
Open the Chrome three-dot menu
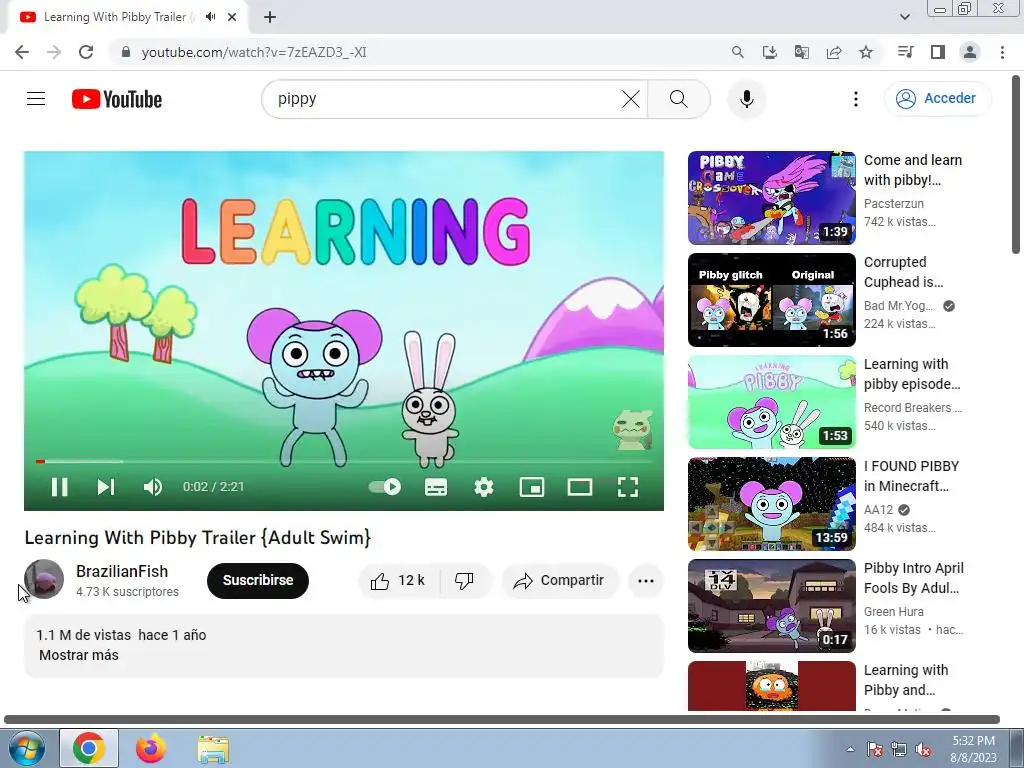1002,52
